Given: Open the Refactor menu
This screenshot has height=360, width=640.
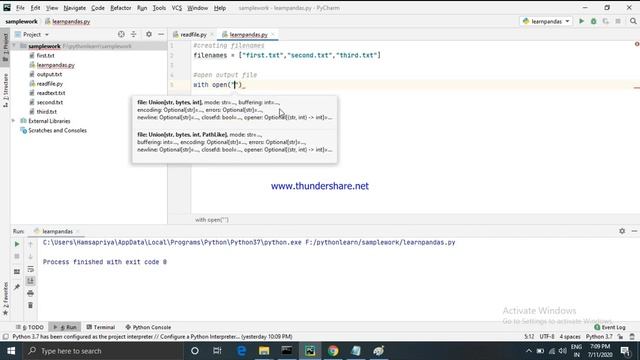Looking at the screenshot, I should 120,8.
